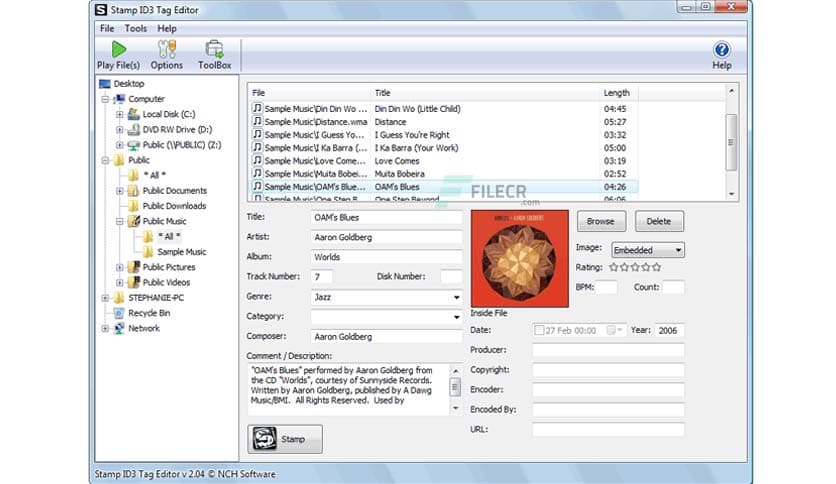Click music note icon for Distance.wma file
The height and width of the screenshot is (484, 836).
point(258,122)
